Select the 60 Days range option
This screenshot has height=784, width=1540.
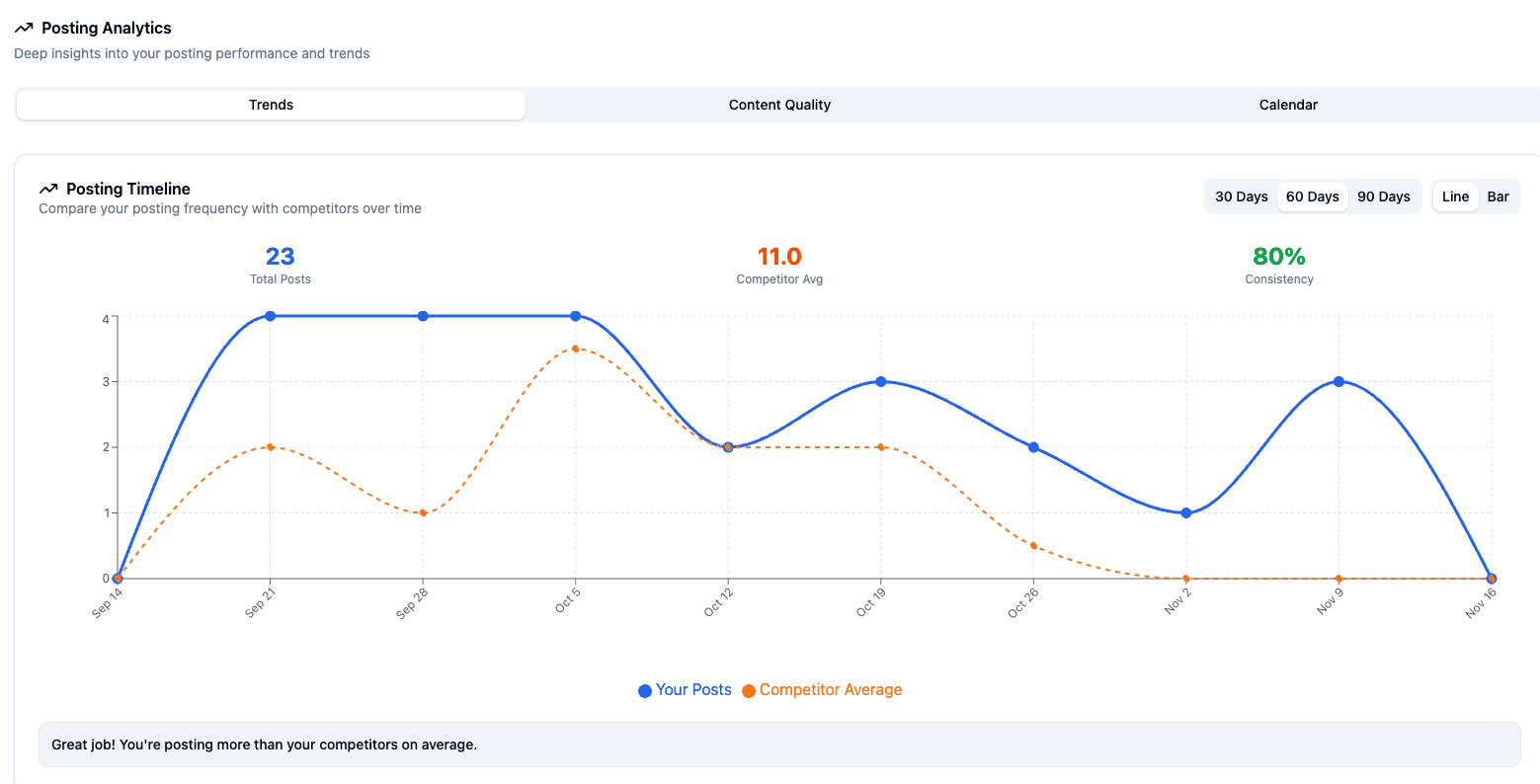click(1312, 196)
